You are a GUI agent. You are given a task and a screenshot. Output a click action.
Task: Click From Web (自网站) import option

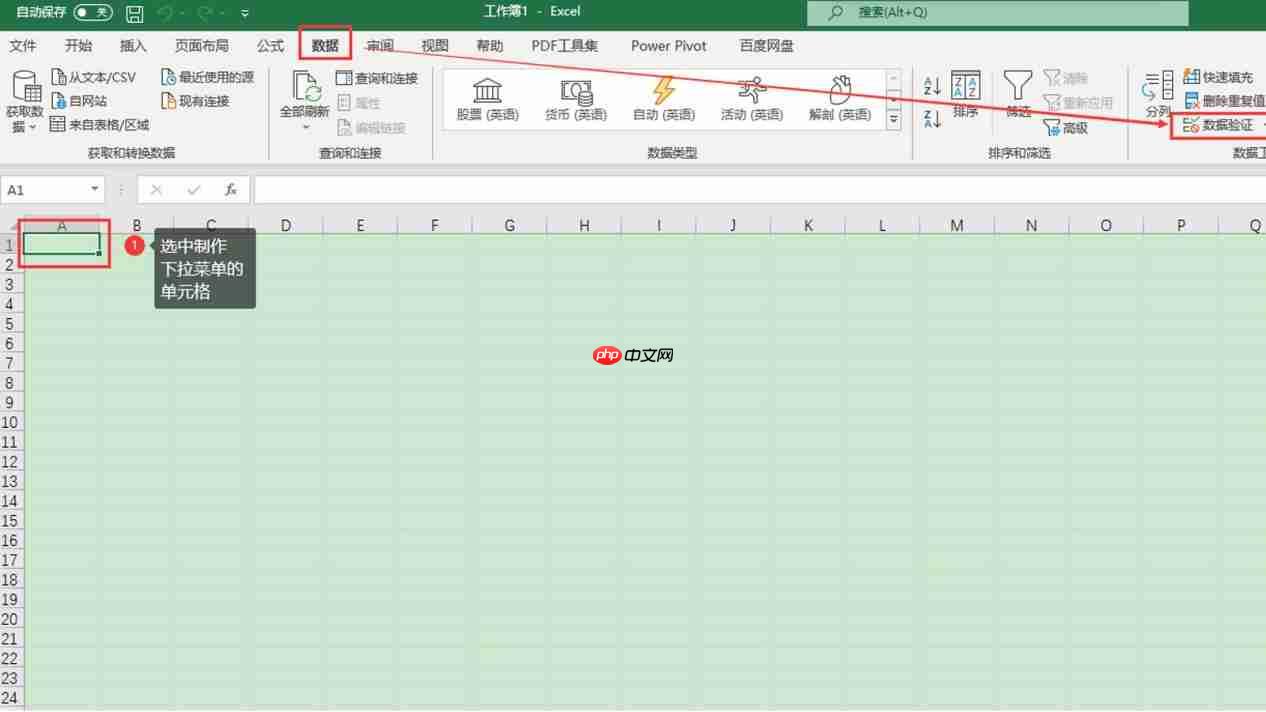click(x=79, y=101)
